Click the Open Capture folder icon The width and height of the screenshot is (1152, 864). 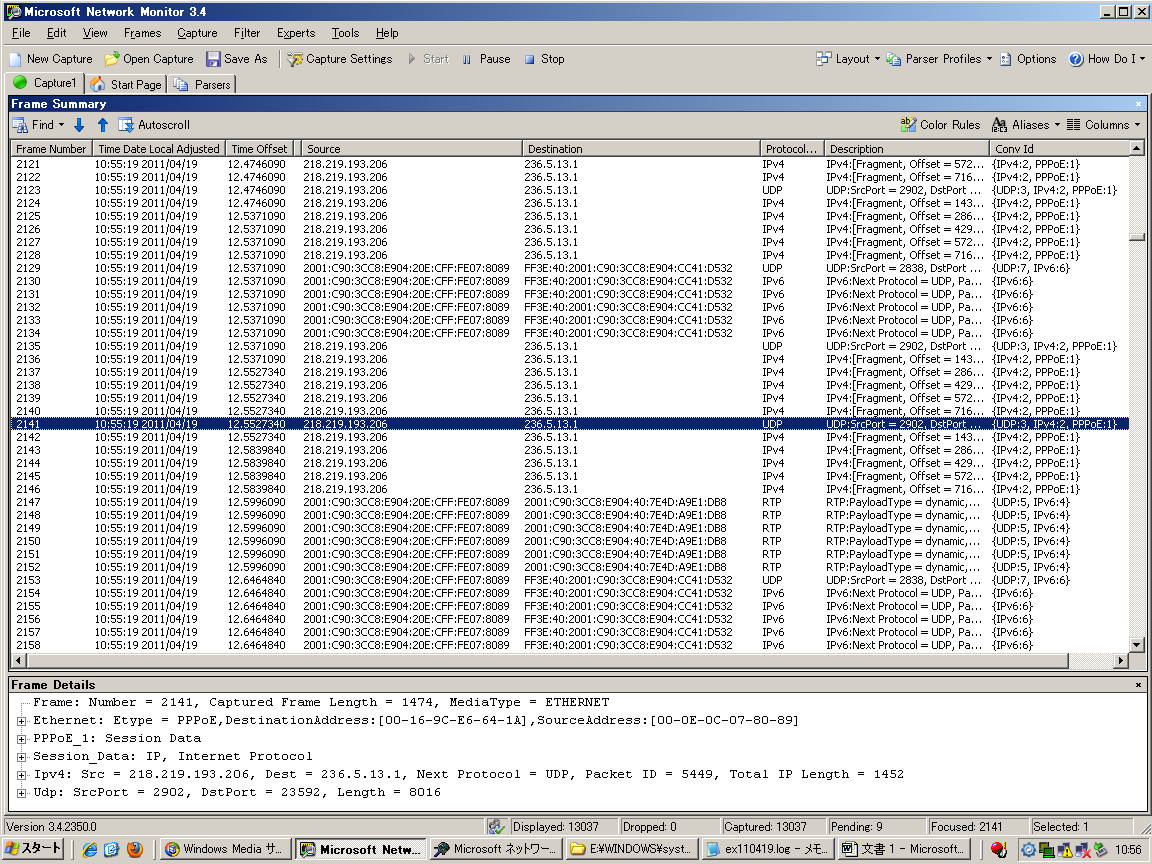pos(112,60)
